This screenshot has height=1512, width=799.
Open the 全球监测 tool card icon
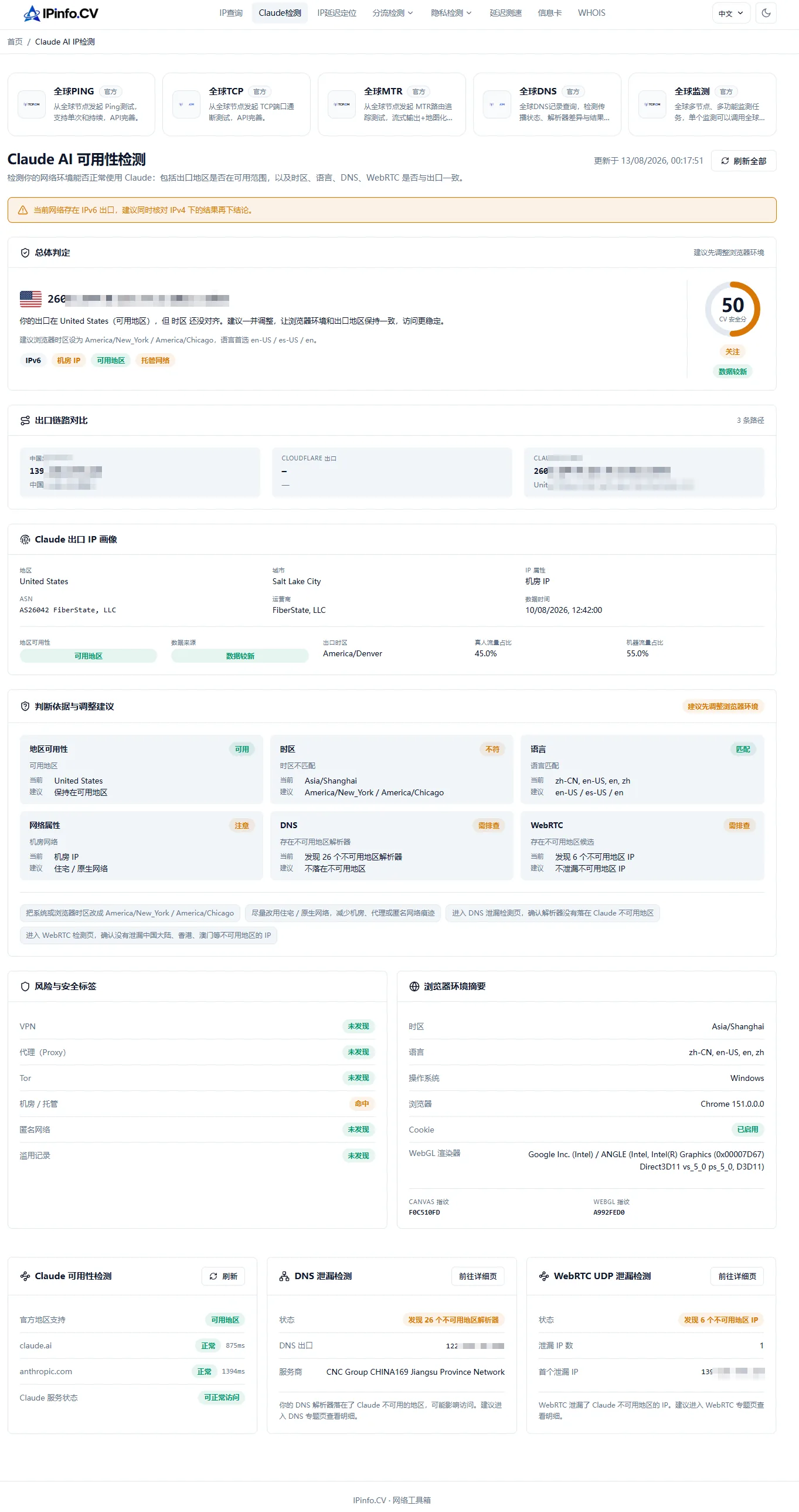652,104
